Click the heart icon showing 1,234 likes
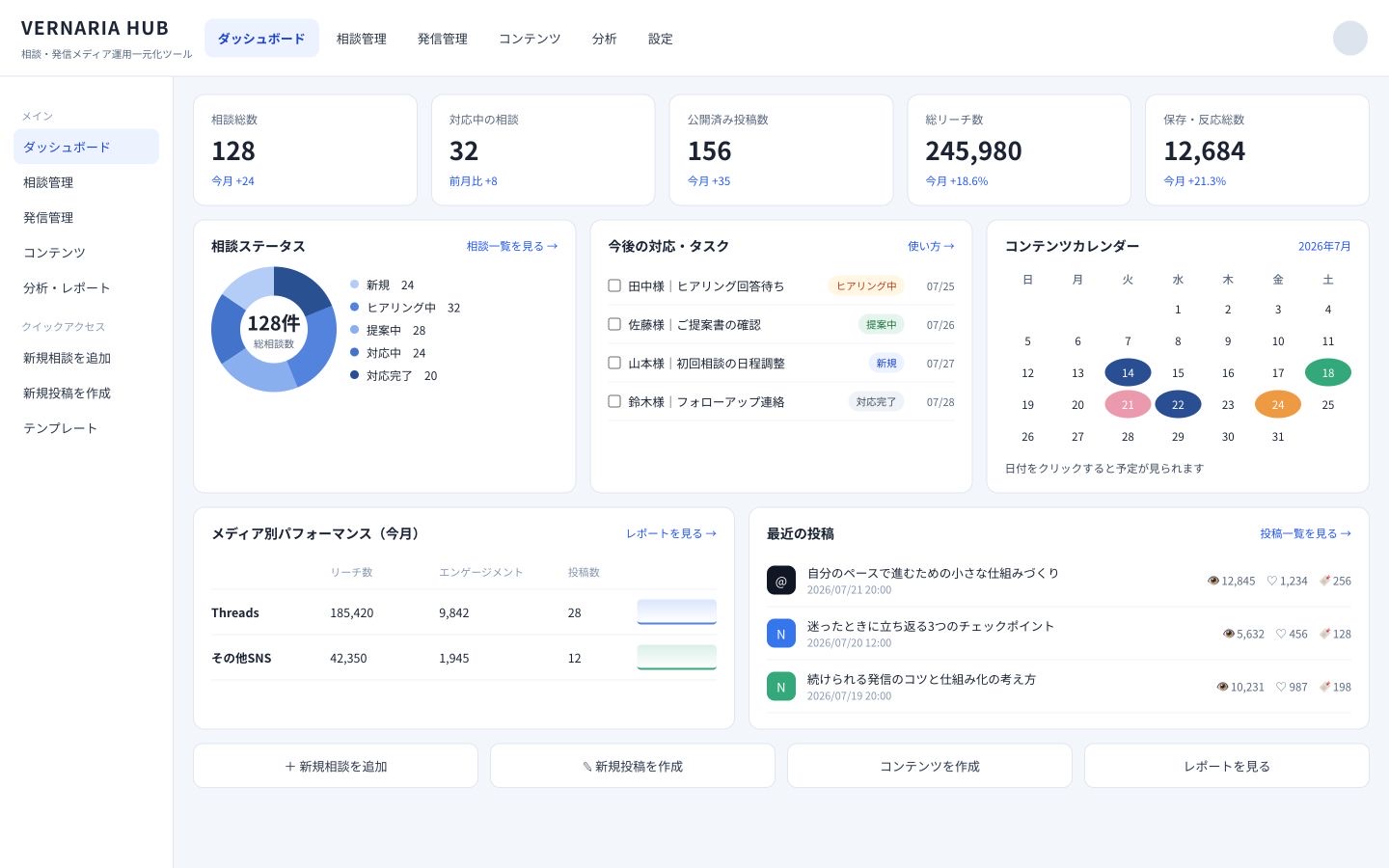 [1272, 581]
